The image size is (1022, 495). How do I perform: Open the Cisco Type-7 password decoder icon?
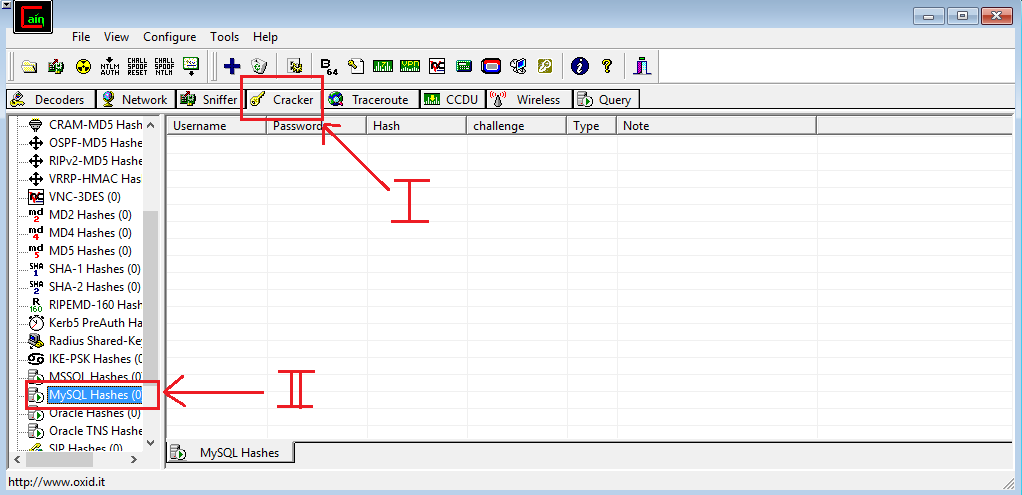coord(383,66)
